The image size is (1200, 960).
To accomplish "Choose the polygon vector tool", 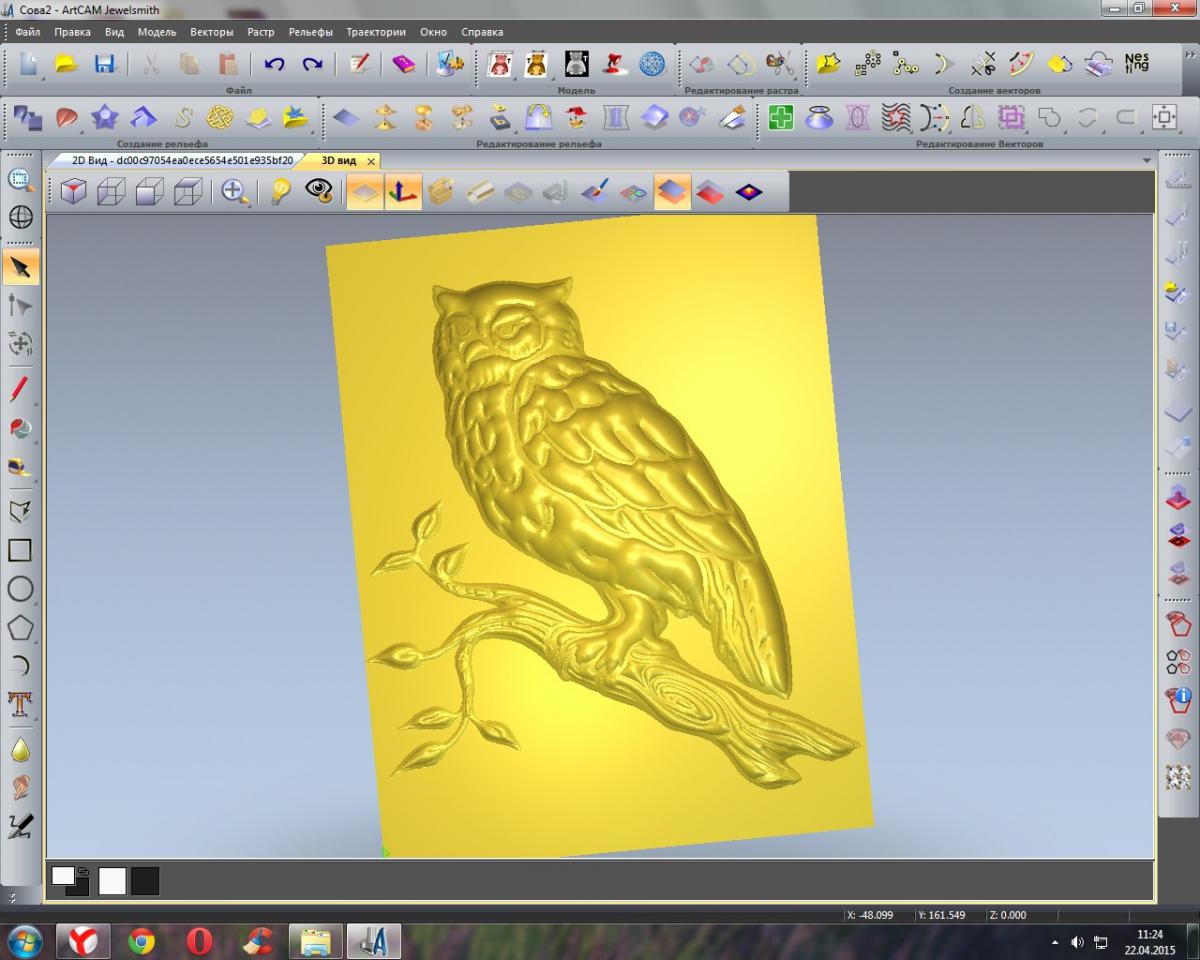I will tap(20, 628).
